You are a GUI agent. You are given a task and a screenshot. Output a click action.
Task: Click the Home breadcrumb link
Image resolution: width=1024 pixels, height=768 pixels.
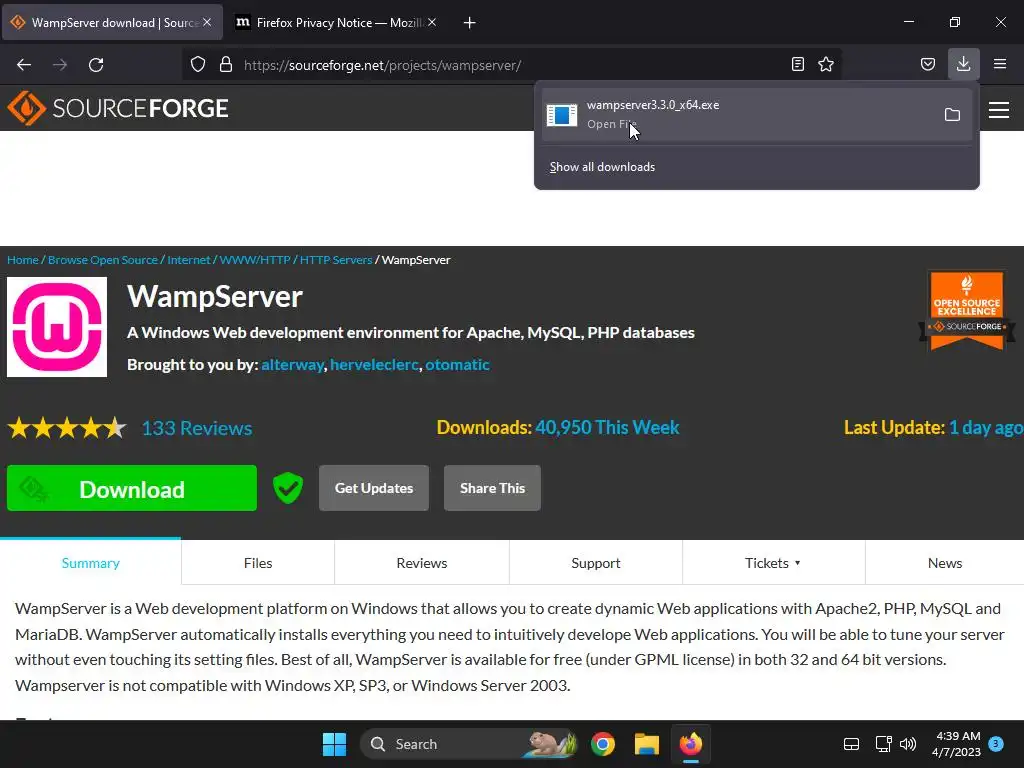click(23, 260)
